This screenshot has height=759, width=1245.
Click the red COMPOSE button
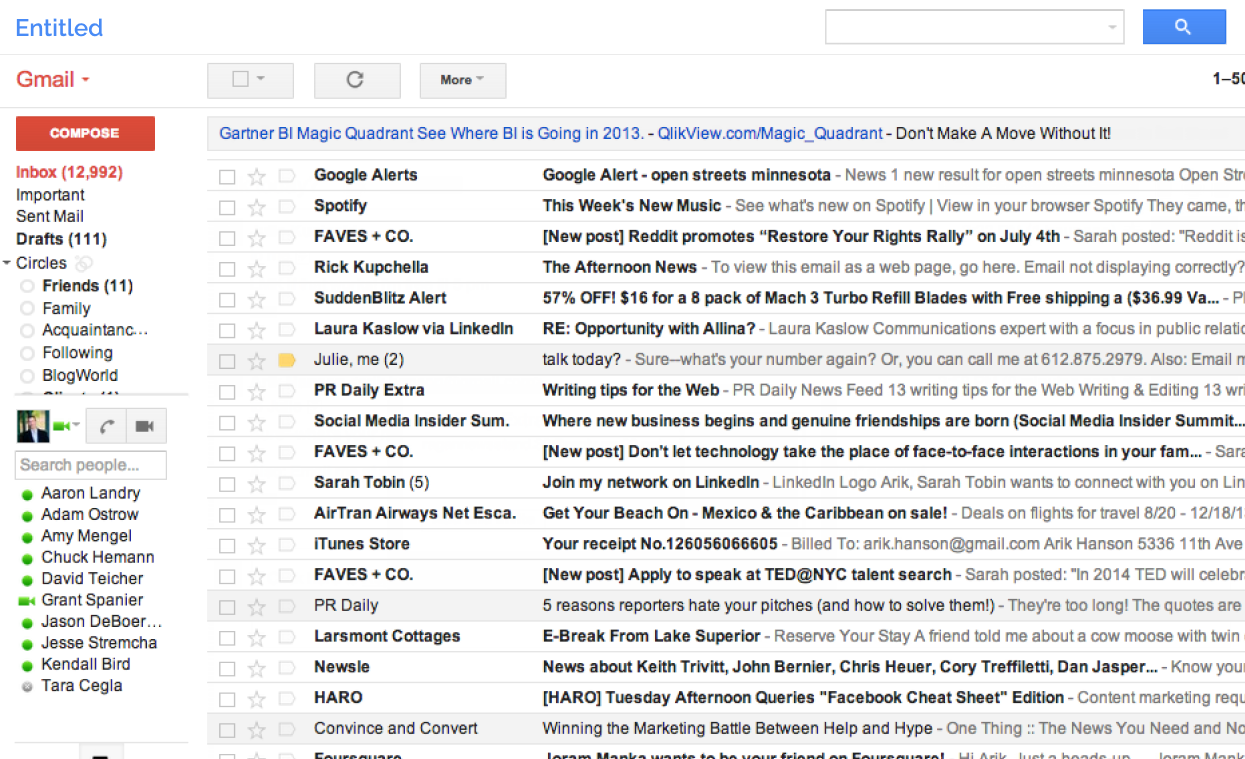[x=85, y=133]
